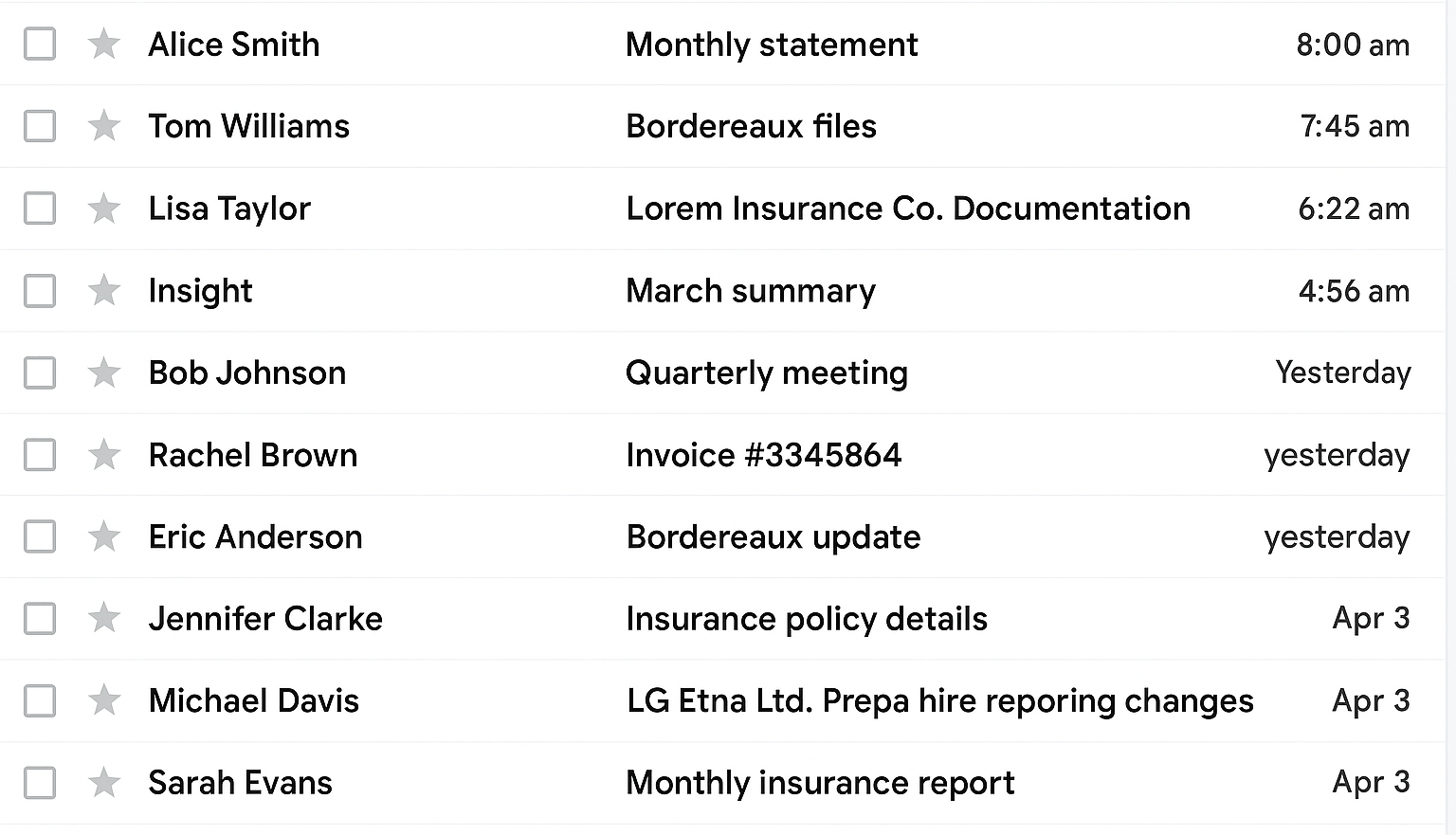Tick the Sarah Evans email checkbox
The height and width of the screenshot is (835, 1456).
click(40, 783)
